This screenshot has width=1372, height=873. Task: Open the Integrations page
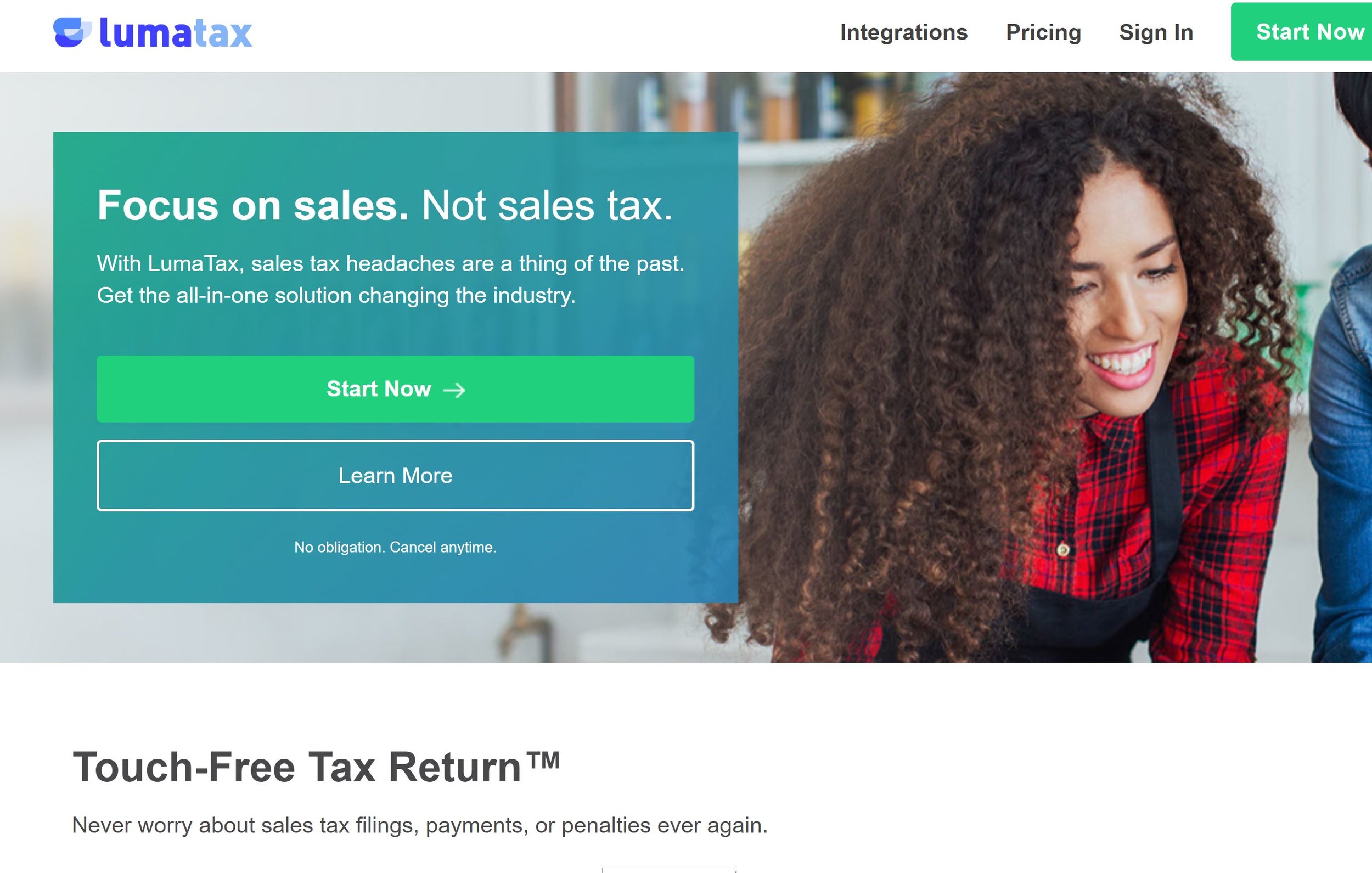[904, 32]
